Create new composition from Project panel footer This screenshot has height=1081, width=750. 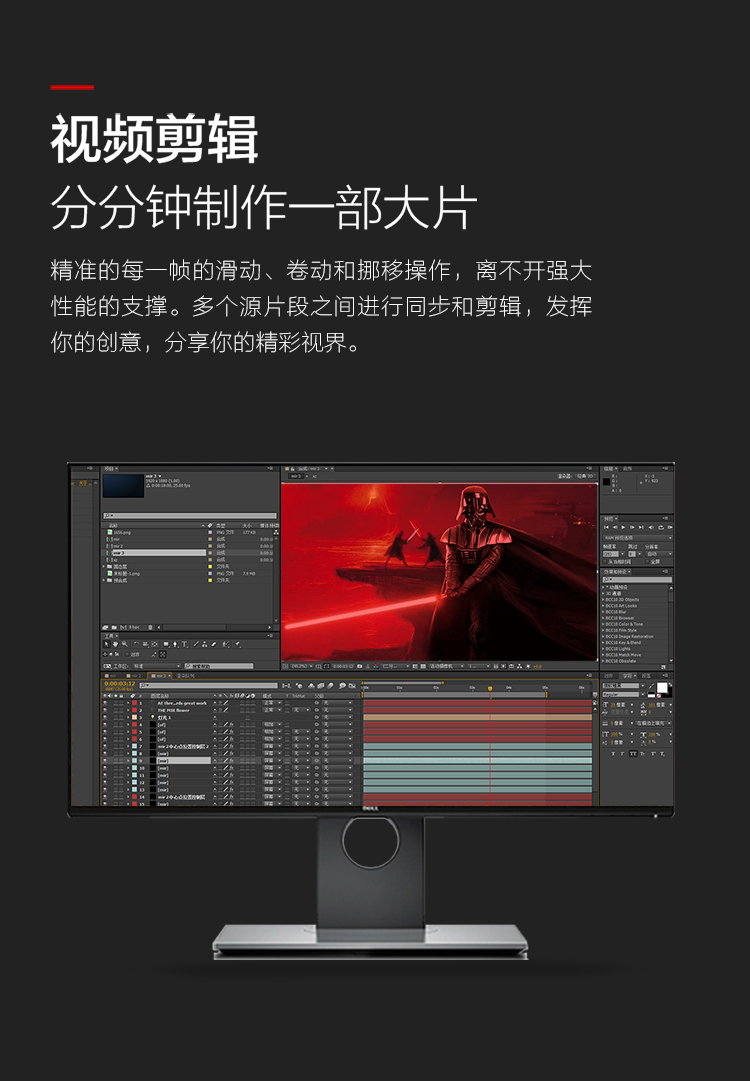click(x=123, y=627)
